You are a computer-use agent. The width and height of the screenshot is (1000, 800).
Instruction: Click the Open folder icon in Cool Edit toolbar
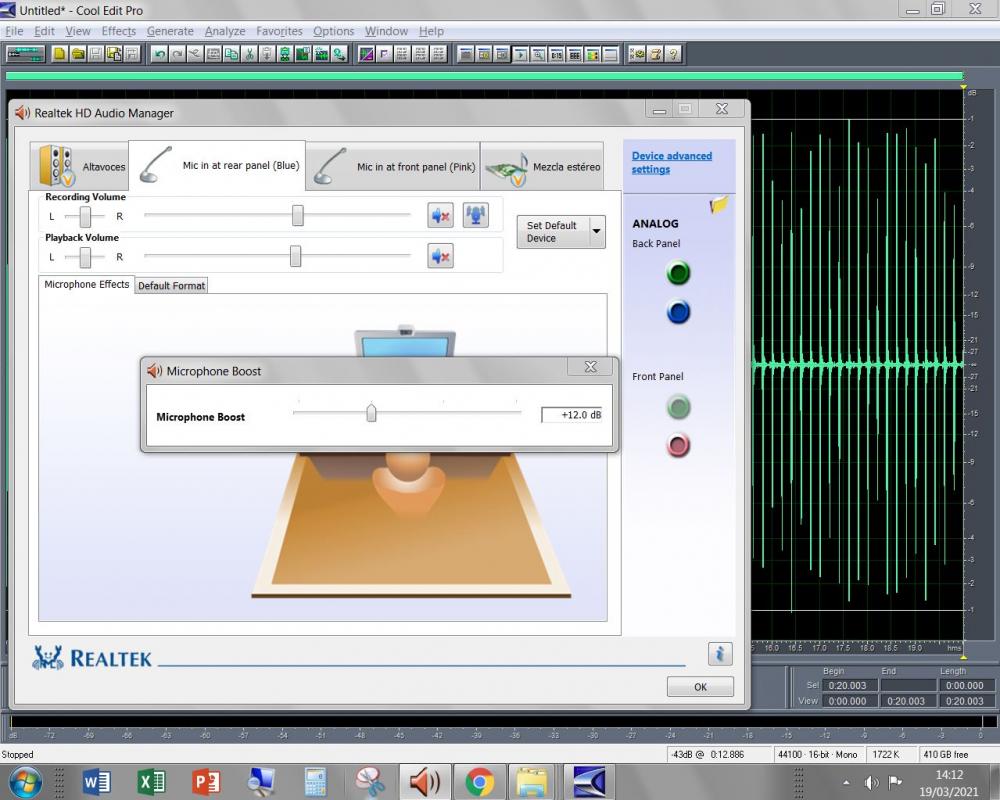78,54
